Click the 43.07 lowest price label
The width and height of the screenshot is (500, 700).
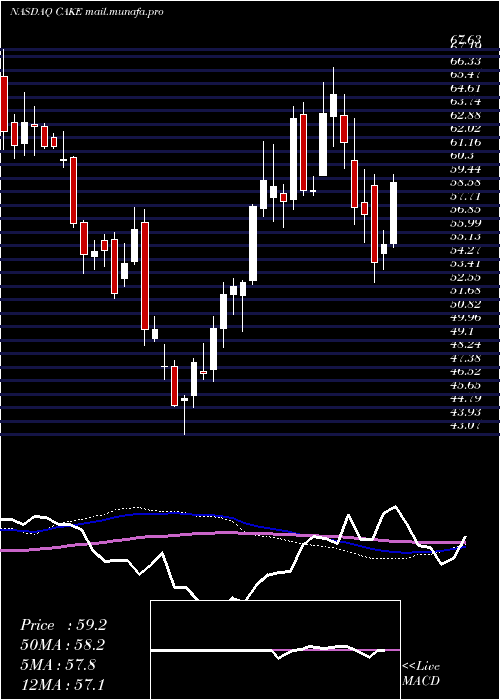(466, 425)
